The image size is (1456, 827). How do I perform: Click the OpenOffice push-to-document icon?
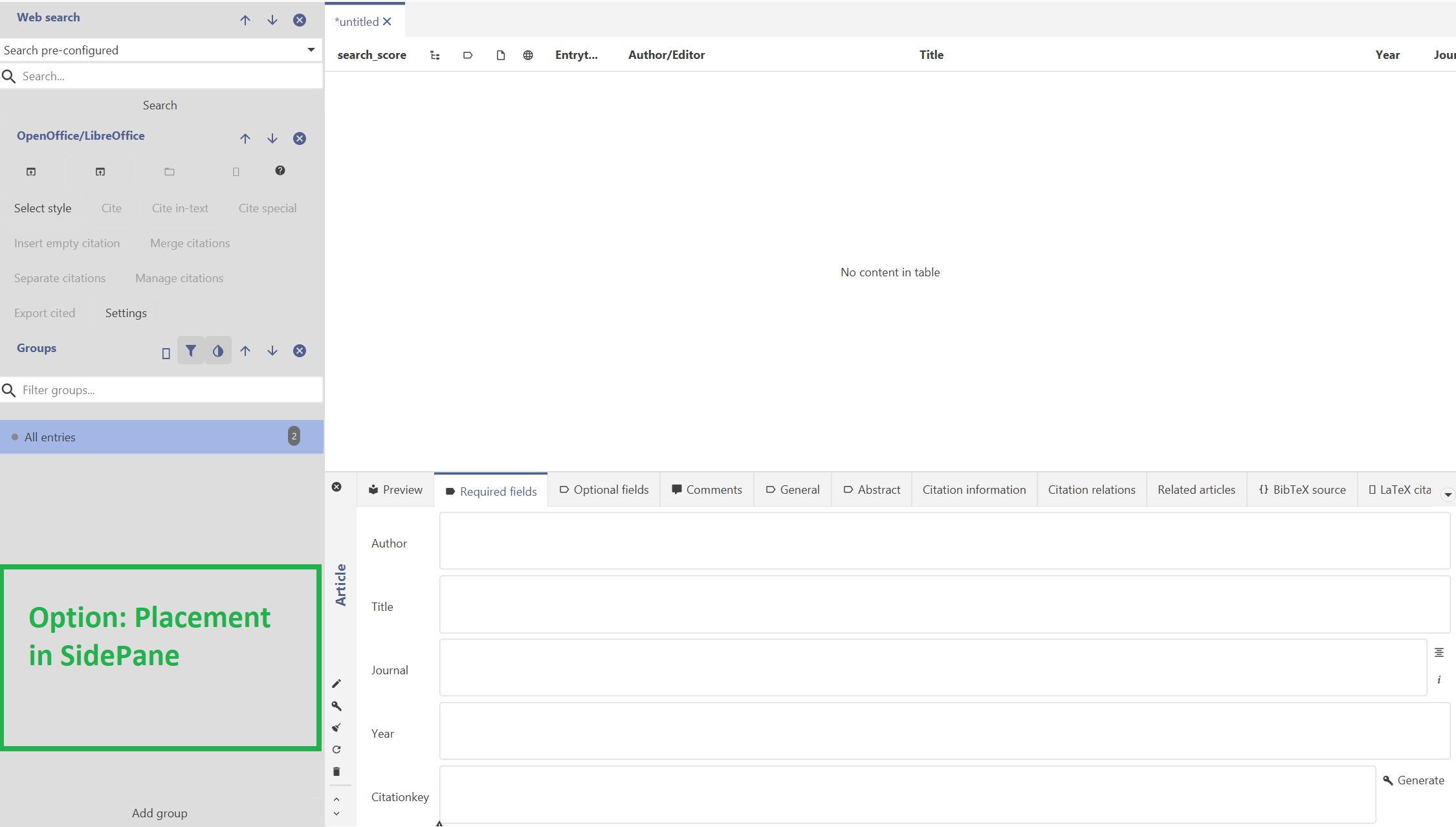[x=31, y=172]
